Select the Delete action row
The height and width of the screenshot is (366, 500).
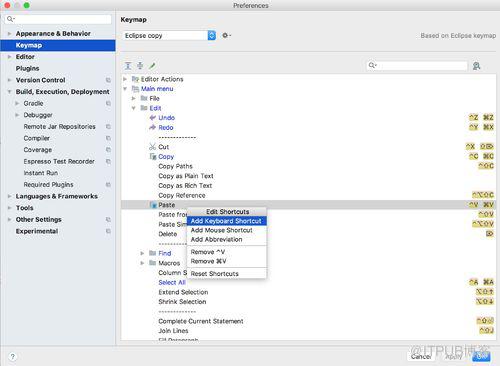pyautogui.click(x=308, y=234)
